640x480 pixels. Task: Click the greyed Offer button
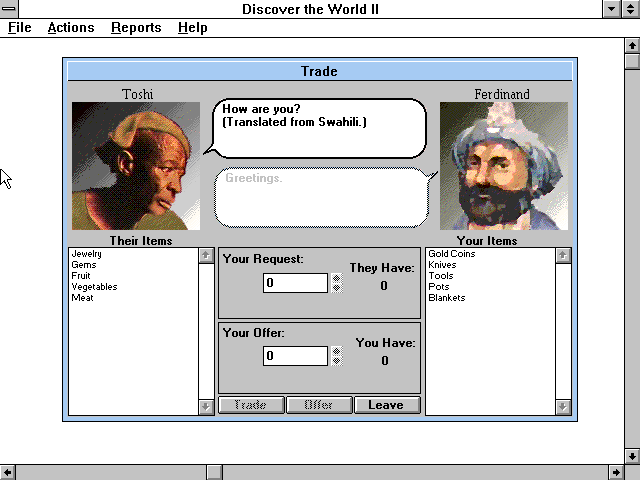[319, 405]
